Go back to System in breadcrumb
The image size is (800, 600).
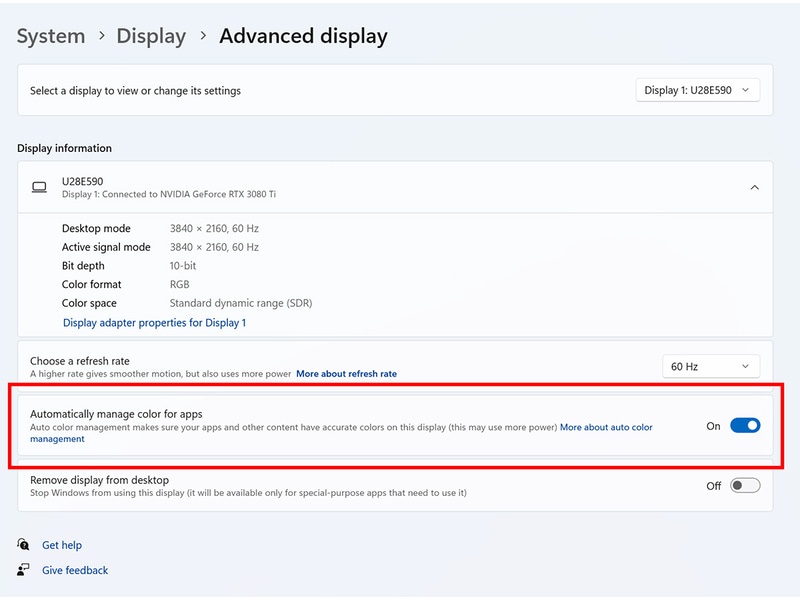pos(51,36)
